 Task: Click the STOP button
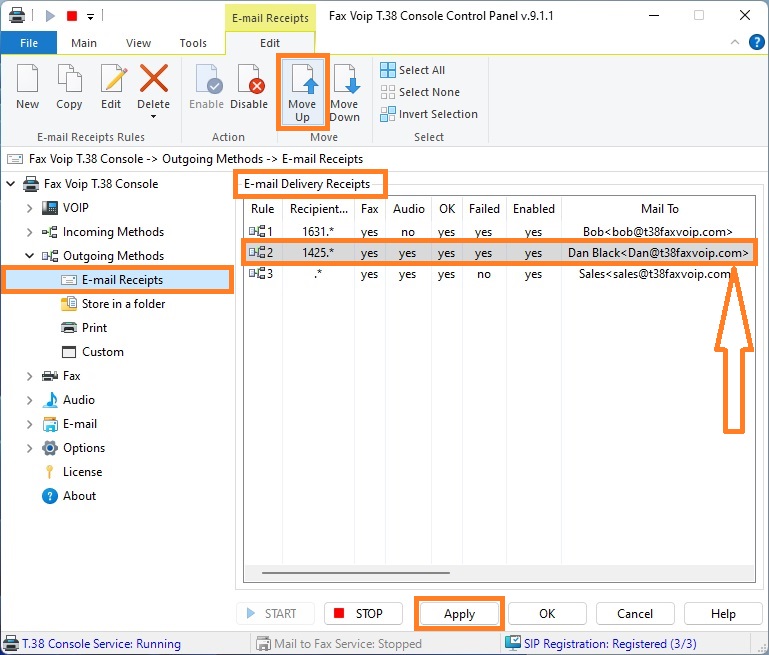(x=363, y=614)
